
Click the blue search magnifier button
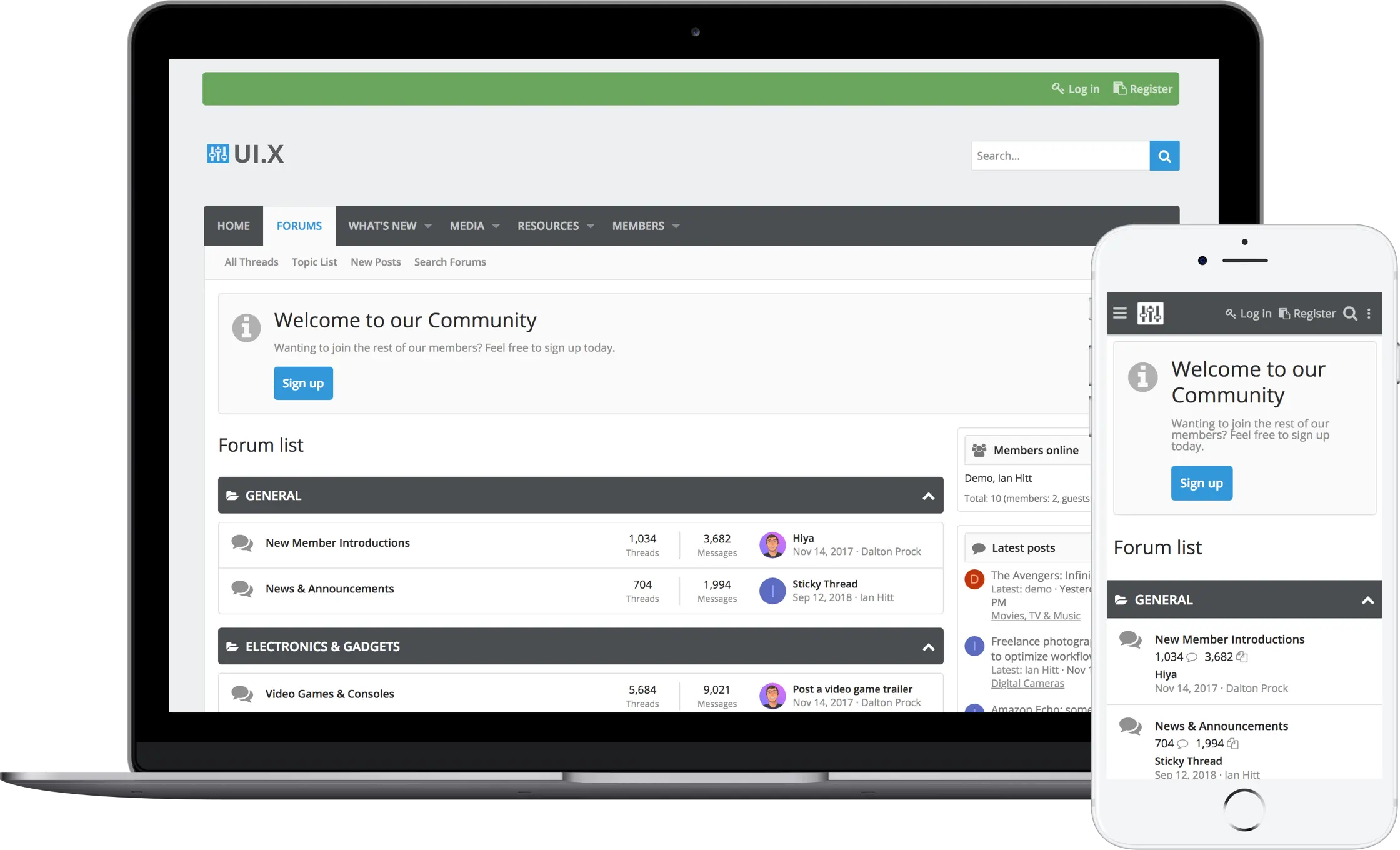click(1164, 156)
